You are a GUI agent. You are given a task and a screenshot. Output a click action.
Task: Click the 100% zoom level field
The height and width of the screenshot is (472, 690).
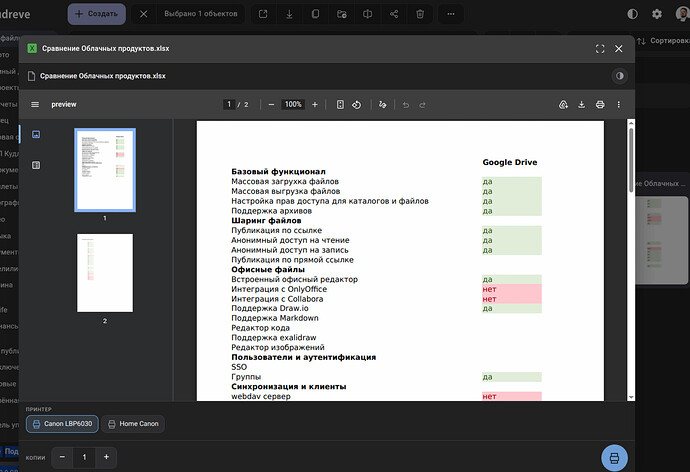(x=293, y=104)
